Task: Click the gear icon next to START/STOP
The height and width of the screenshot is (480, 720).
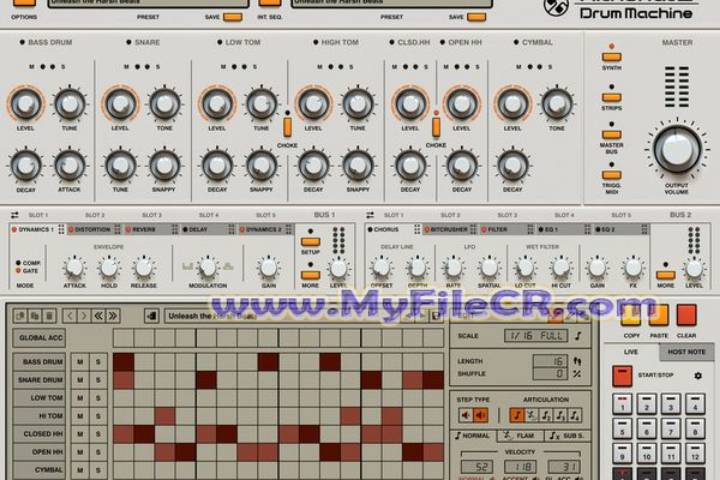Action: click(698, 376)
